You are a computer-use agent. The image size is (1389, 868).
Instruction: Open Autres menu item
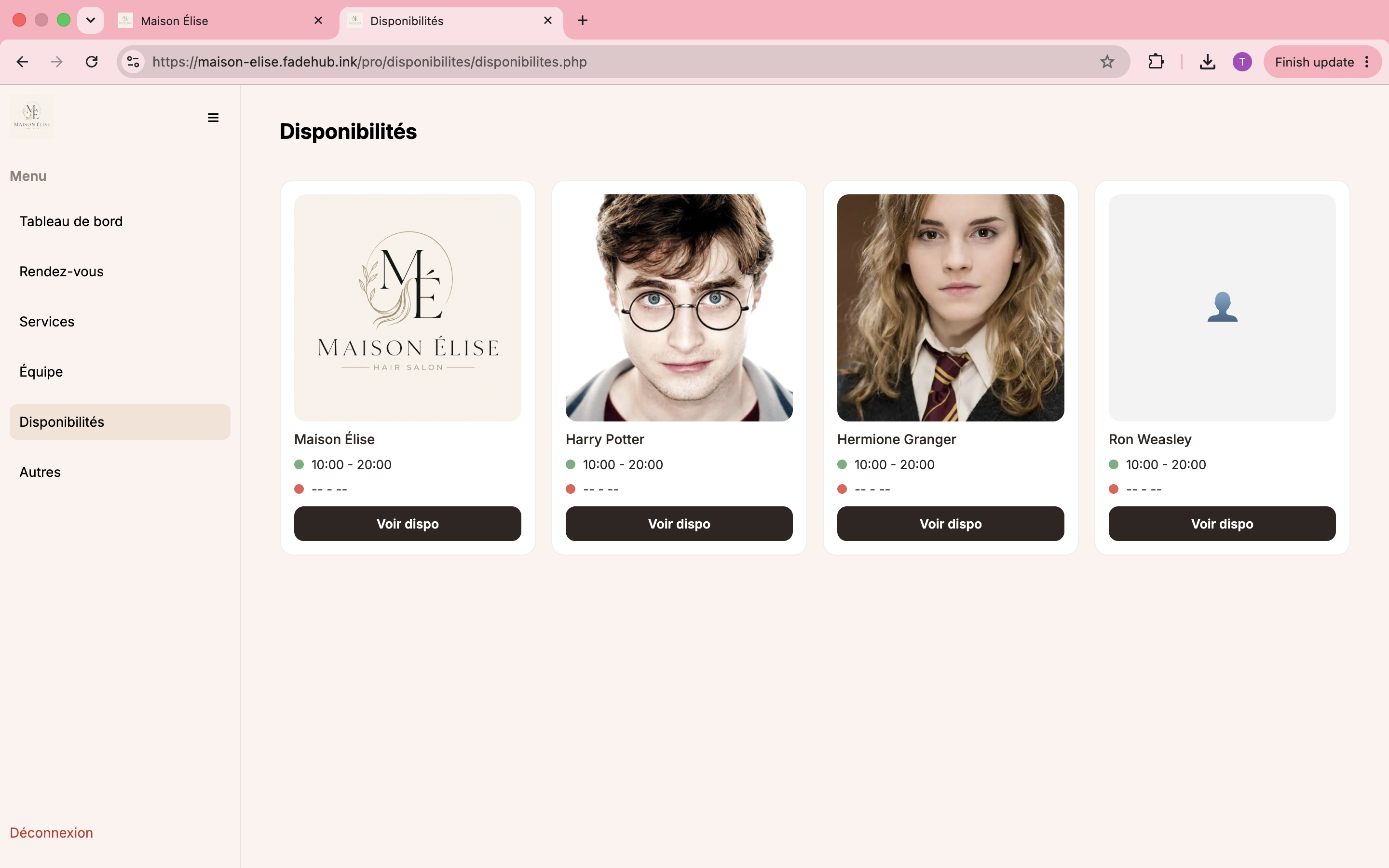click(120, 472)
